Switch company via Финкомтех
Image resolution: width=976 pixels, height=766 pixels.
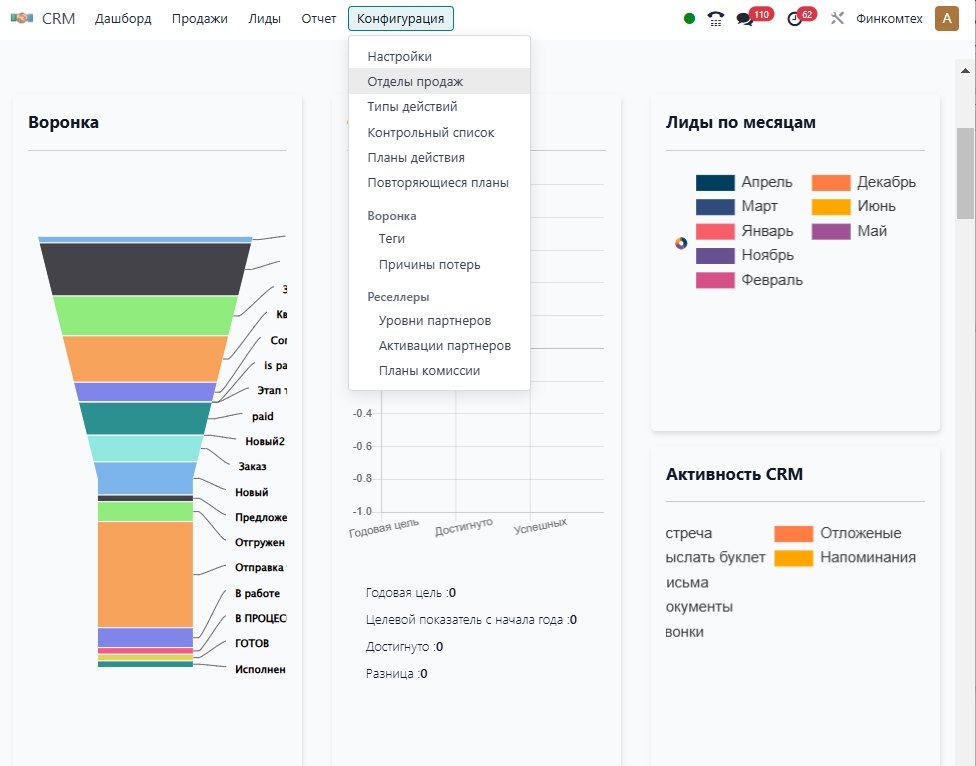pyautogui.click(x=889, y=18)
